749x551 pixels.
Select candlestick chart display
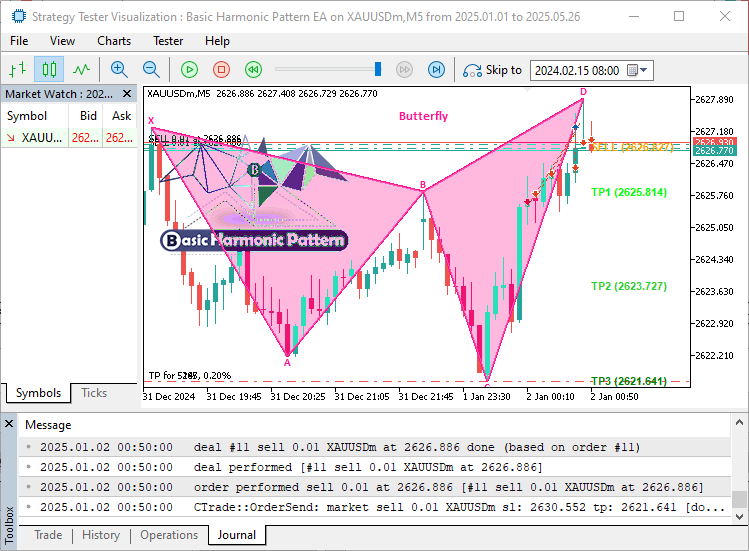49,69
